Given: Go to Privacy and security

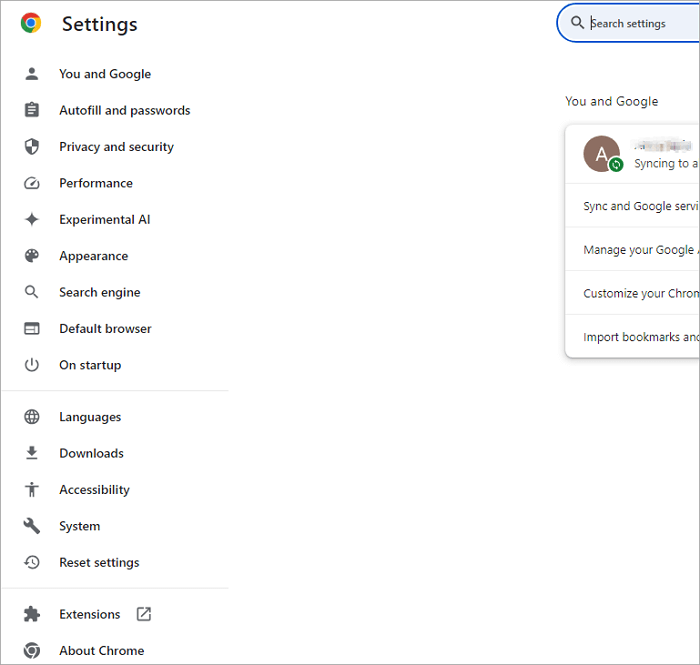Looking at the screenshot, I should 115,146.
